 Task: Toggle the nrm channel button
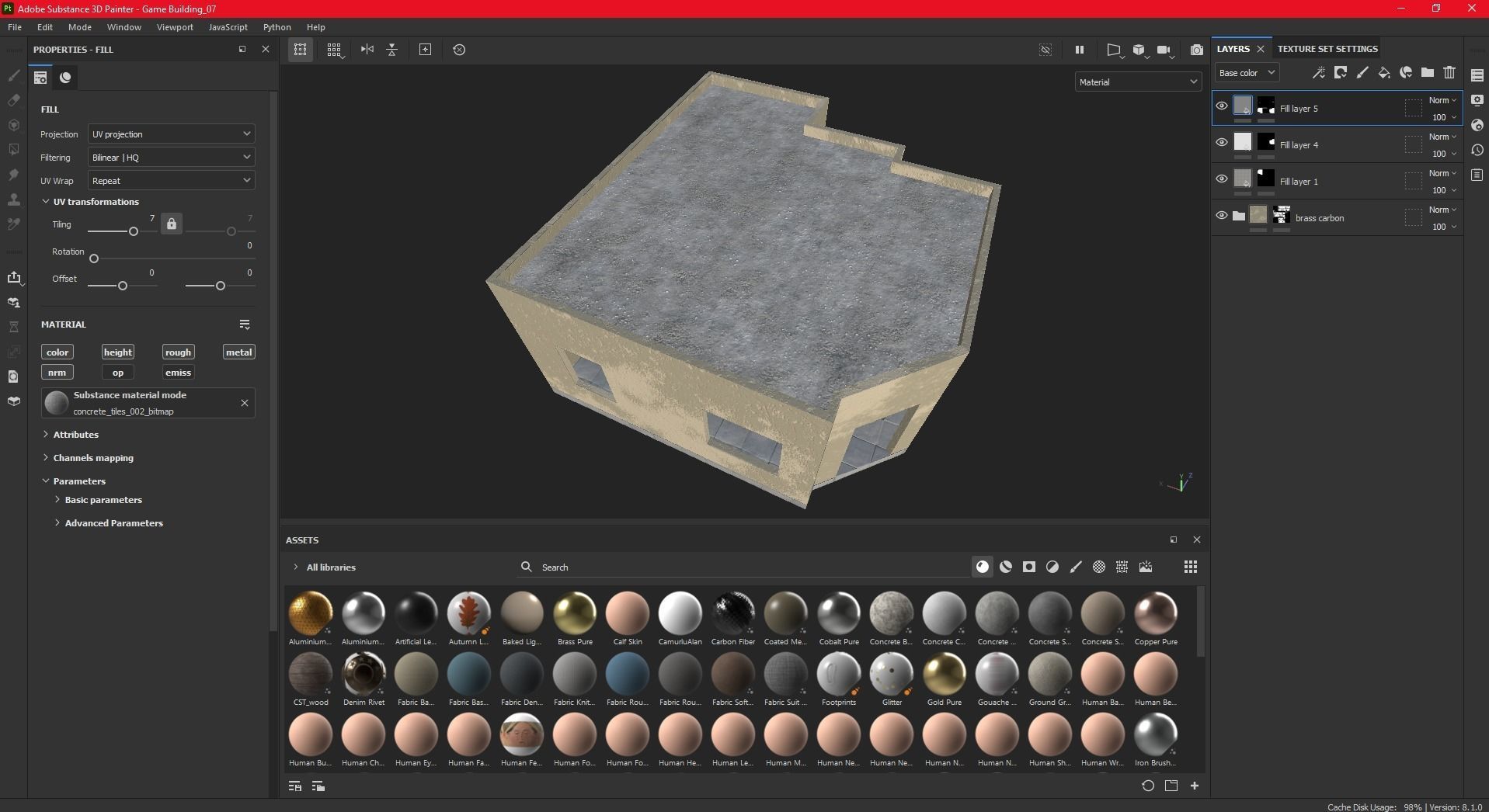[57, 373]
